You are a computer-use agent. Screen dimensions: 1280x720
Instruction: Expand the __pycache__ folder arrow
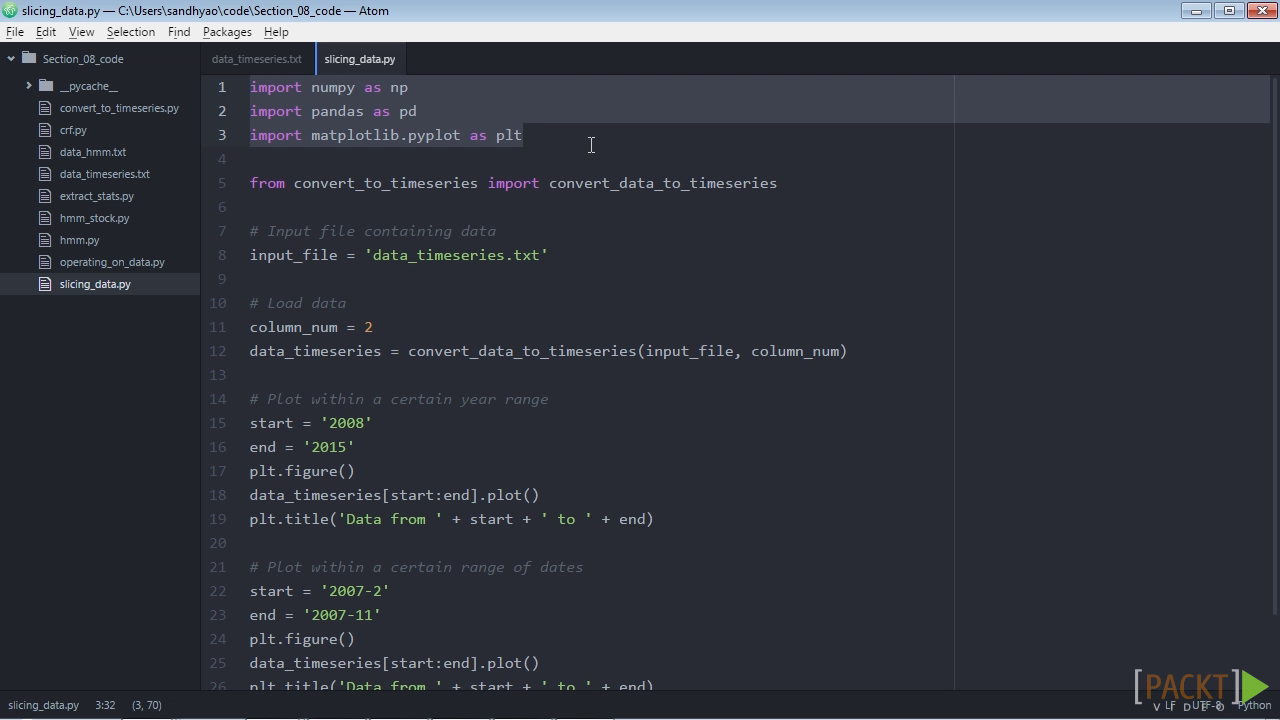click(x=29, y=86)
